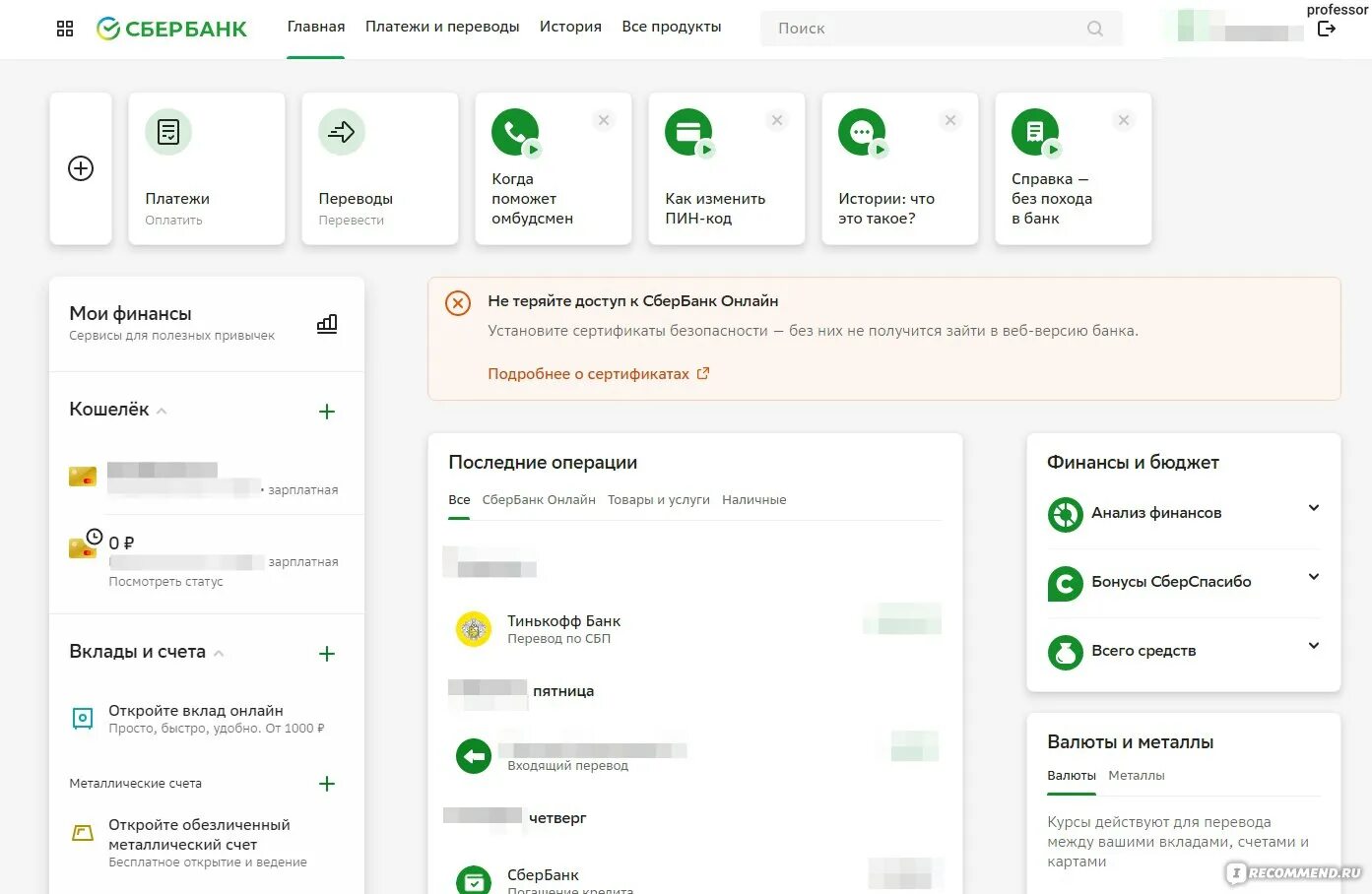Close the Справка story tile

coord(1124,120)
